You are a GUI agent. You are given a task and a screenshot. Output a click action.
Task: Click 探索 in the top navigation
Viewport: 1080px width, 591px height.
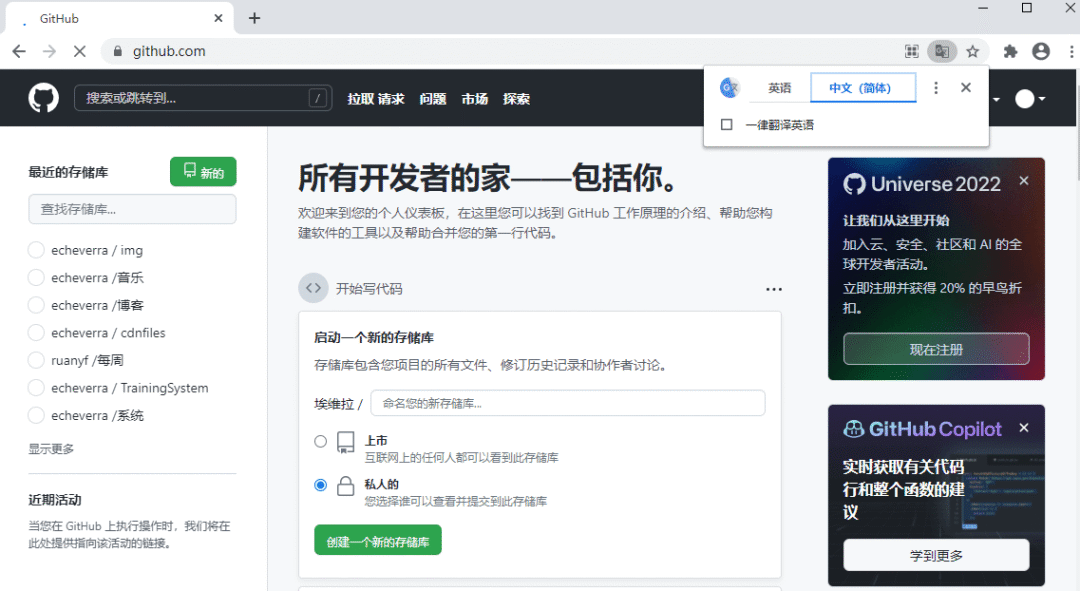point(516,98)
